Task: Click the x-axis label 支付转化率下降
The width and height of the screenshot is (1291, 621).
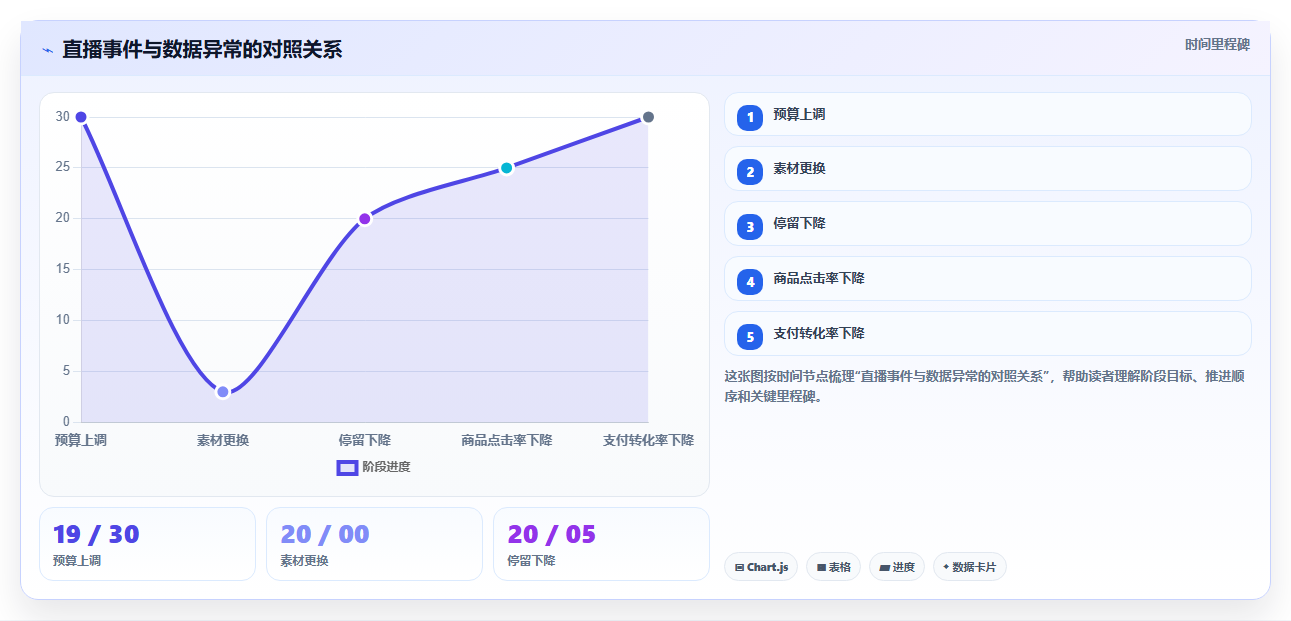Action: coord(648,441)
